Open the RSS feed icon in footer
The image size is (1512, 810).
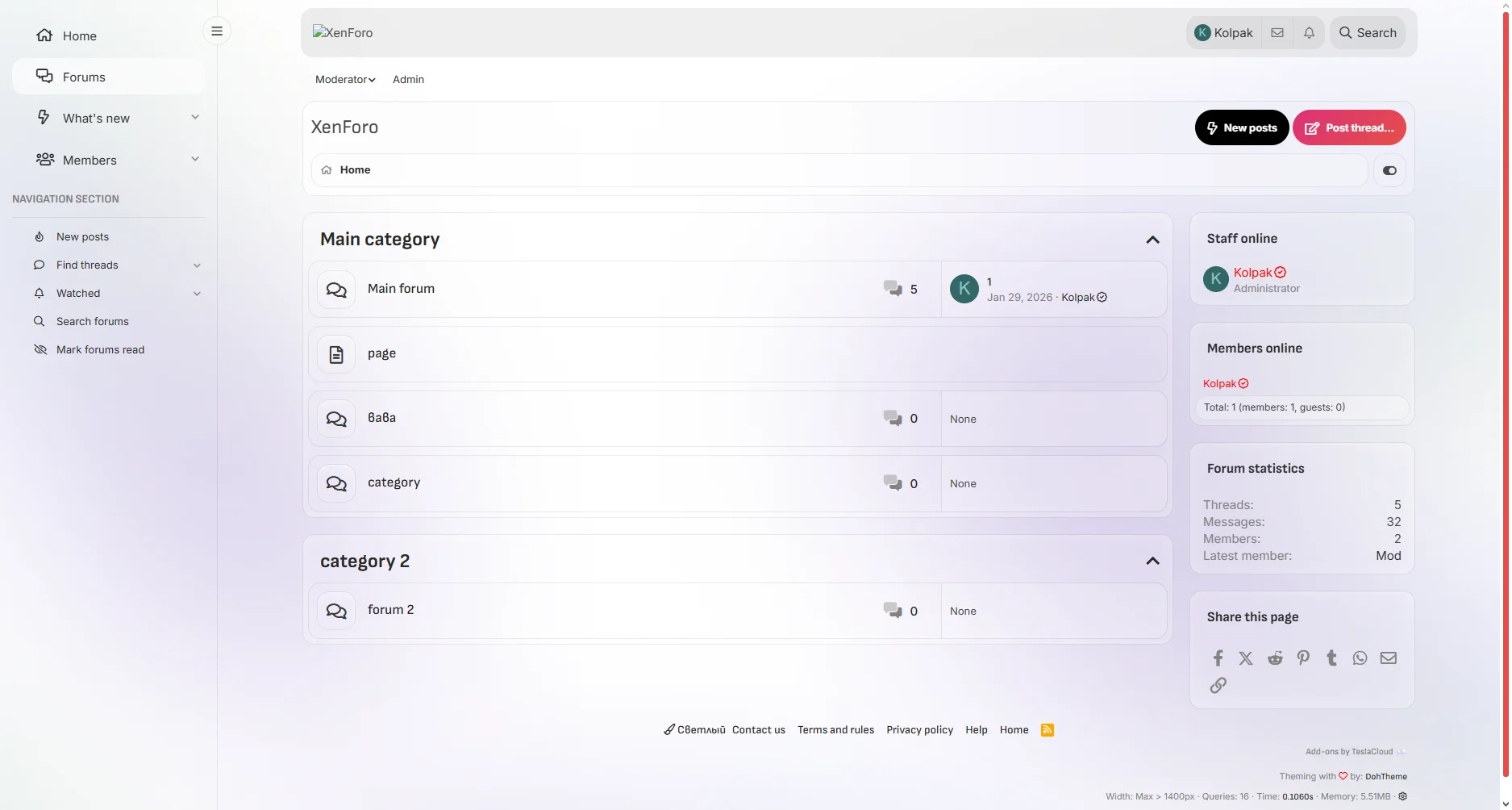1048,730
